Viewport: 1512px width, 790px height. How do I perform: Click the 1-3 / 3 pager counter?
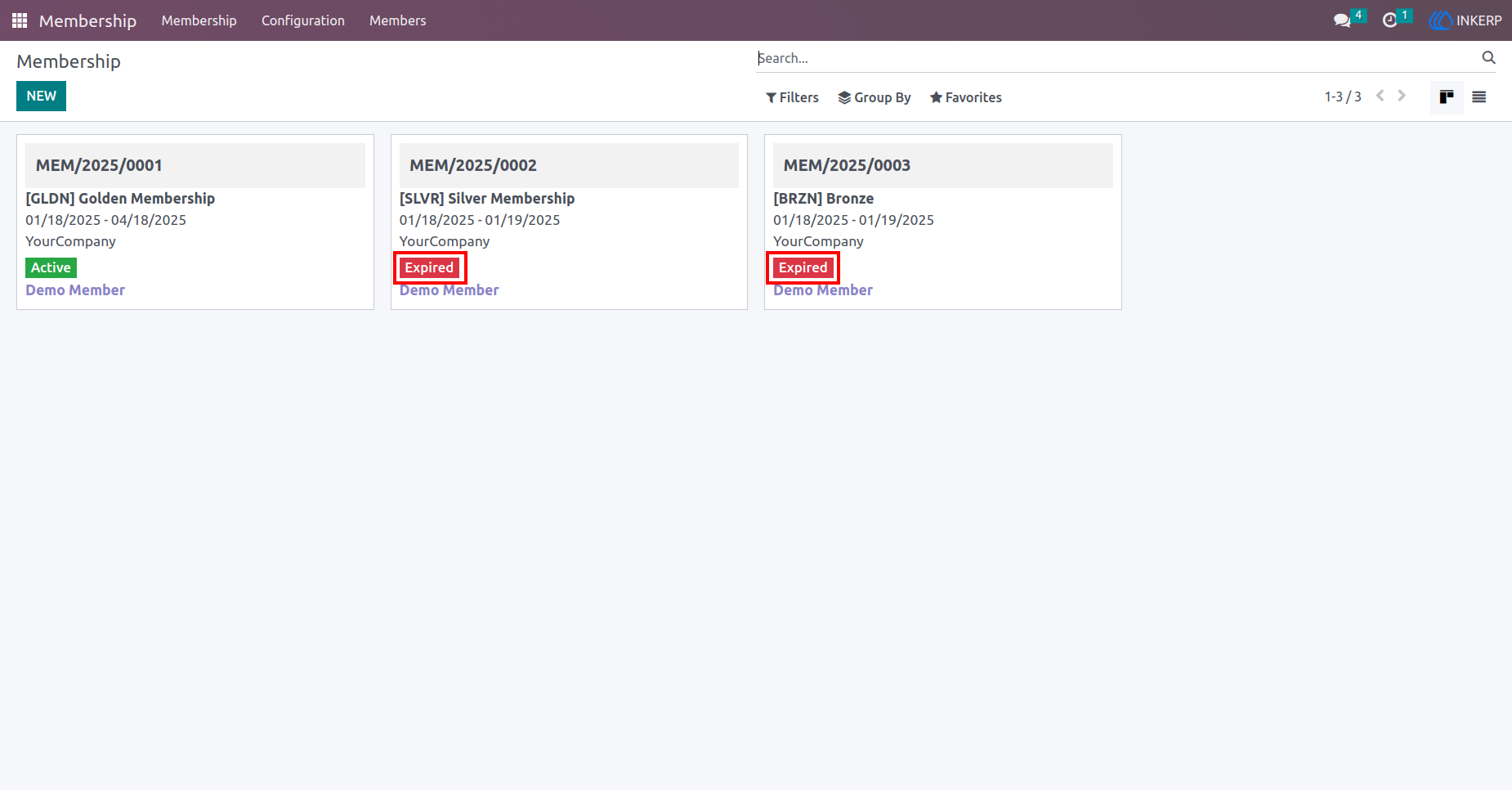point(1343,97)
